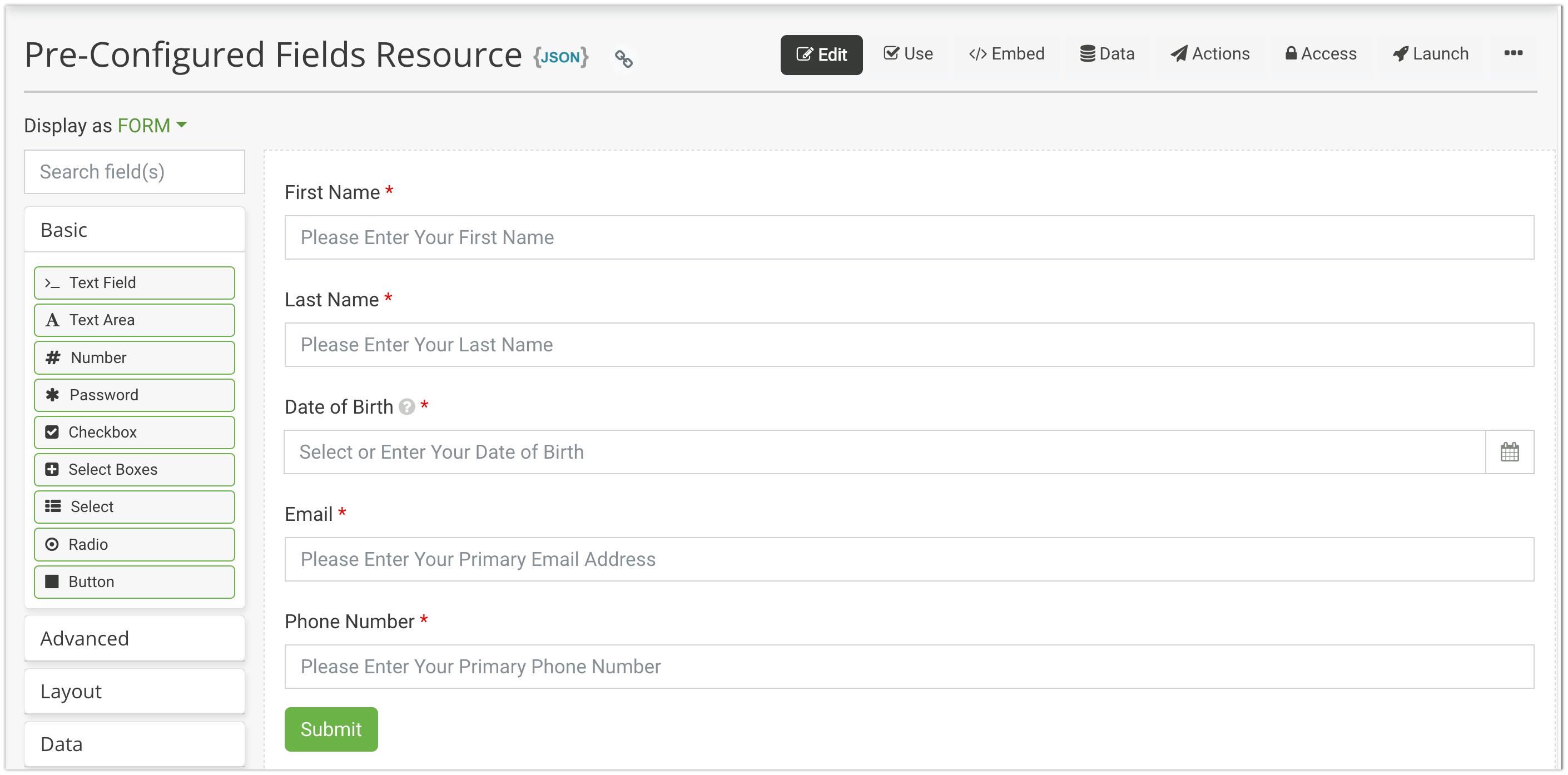Pick the Radio component from Basic fields

click(135, 544)
